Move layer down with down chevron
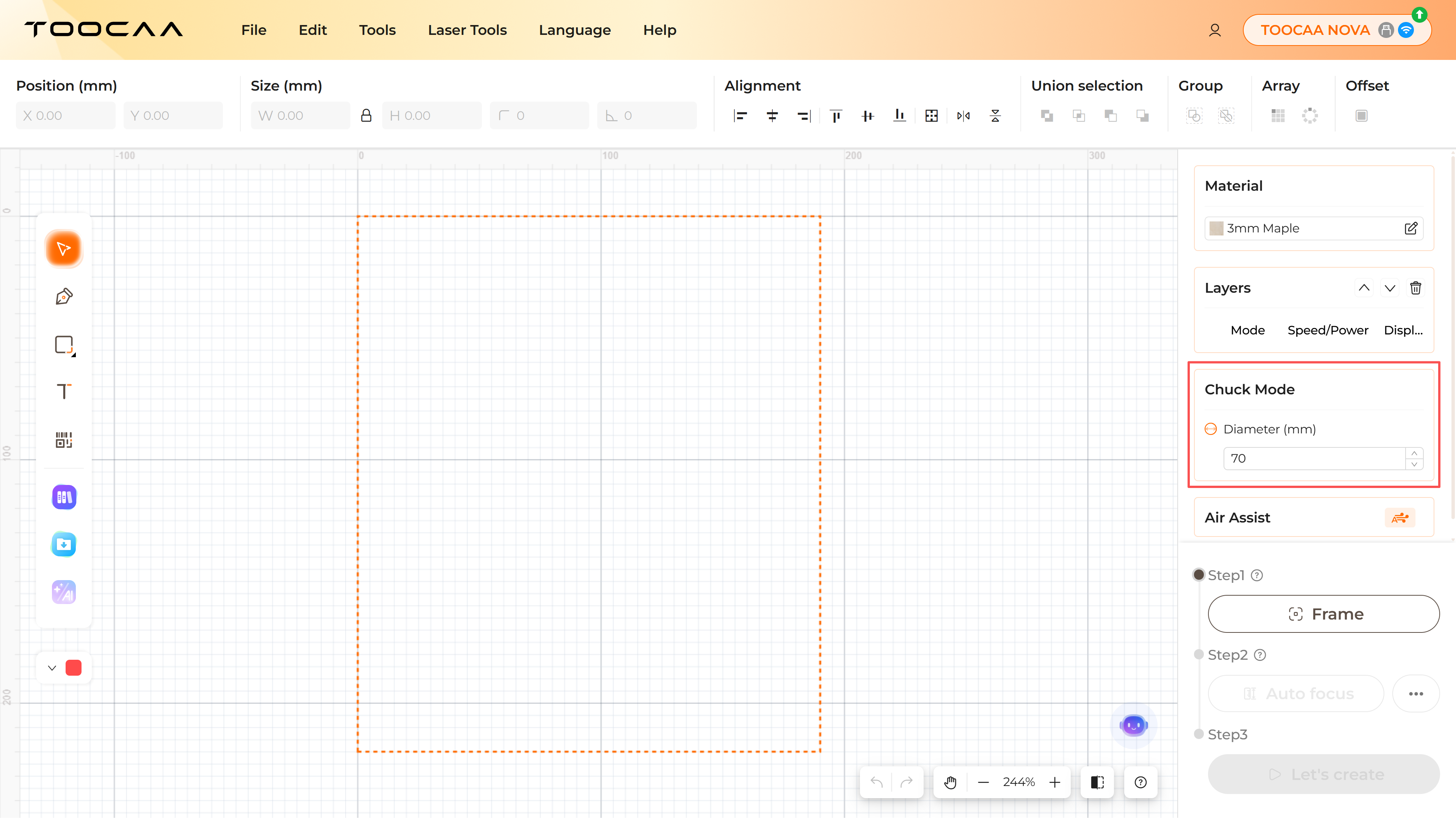This screenshot has height=819, width=1456. pyautogui.click(x=1390, y=288)
